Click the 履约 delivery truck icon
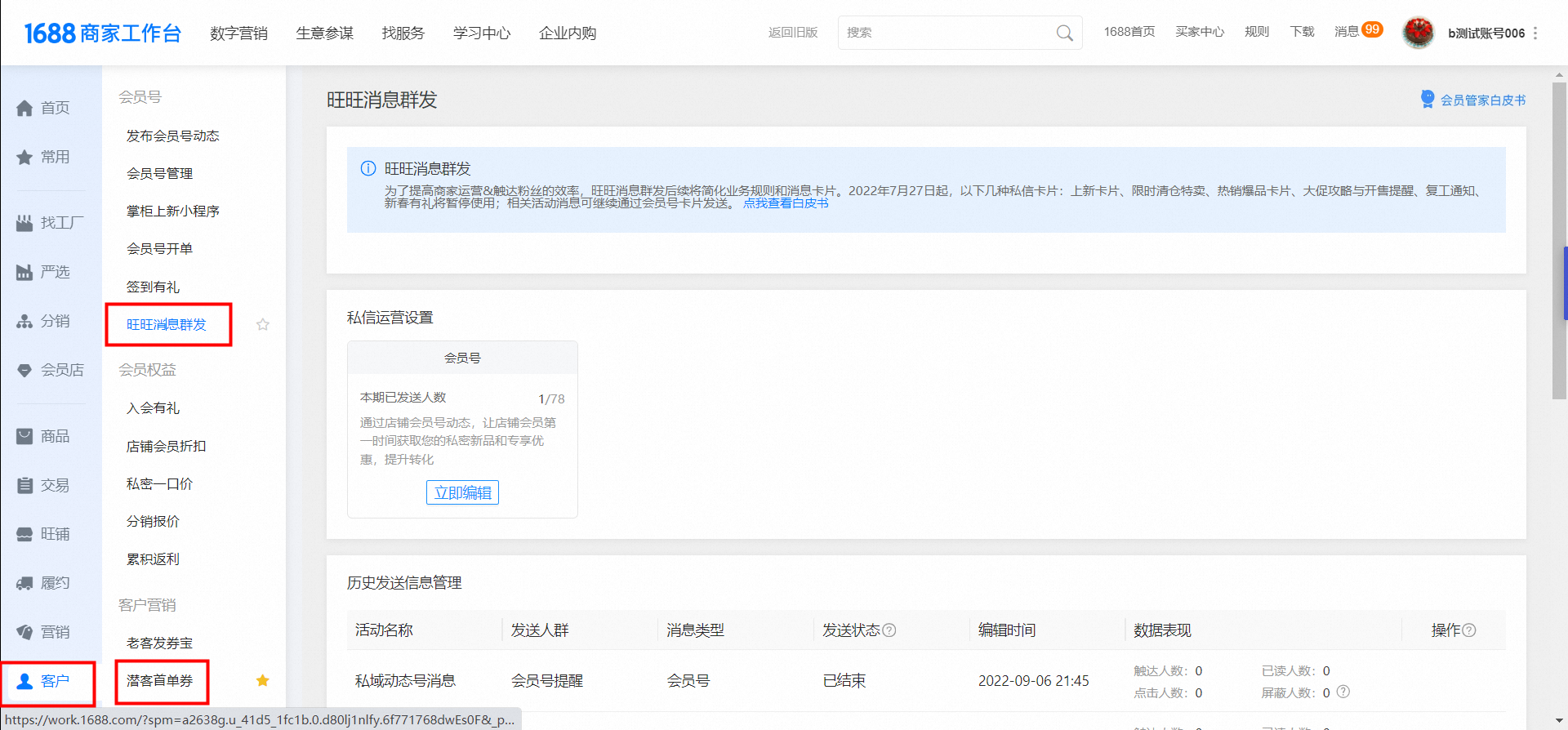 [x=24, y=584]
